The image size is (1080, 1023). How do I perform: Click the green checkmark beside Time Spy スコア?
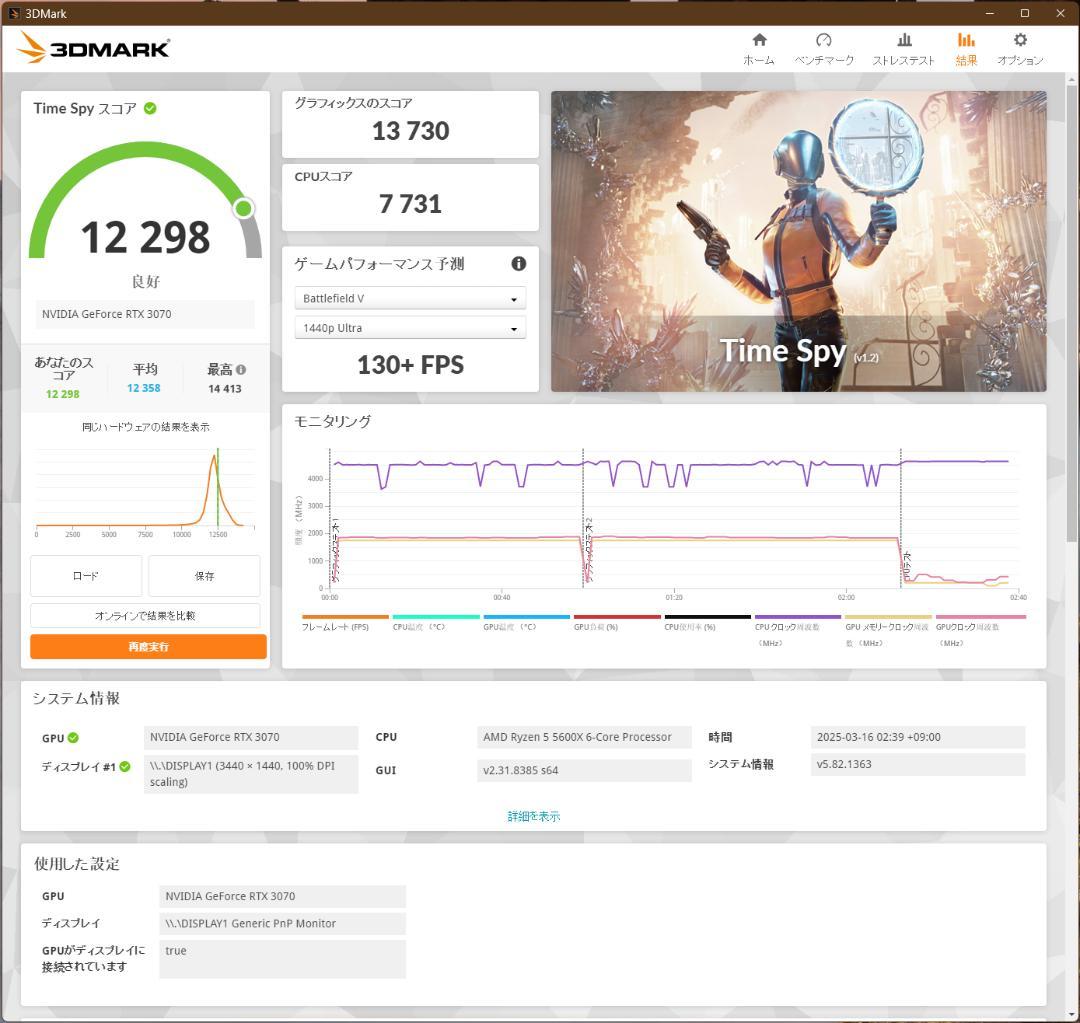149,108
